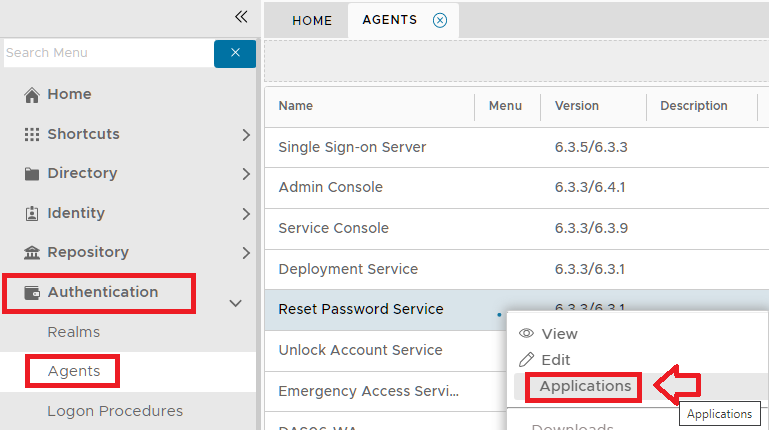
Task: Open Logon Procedures in sidebar
Action: (x=115, y=411)
